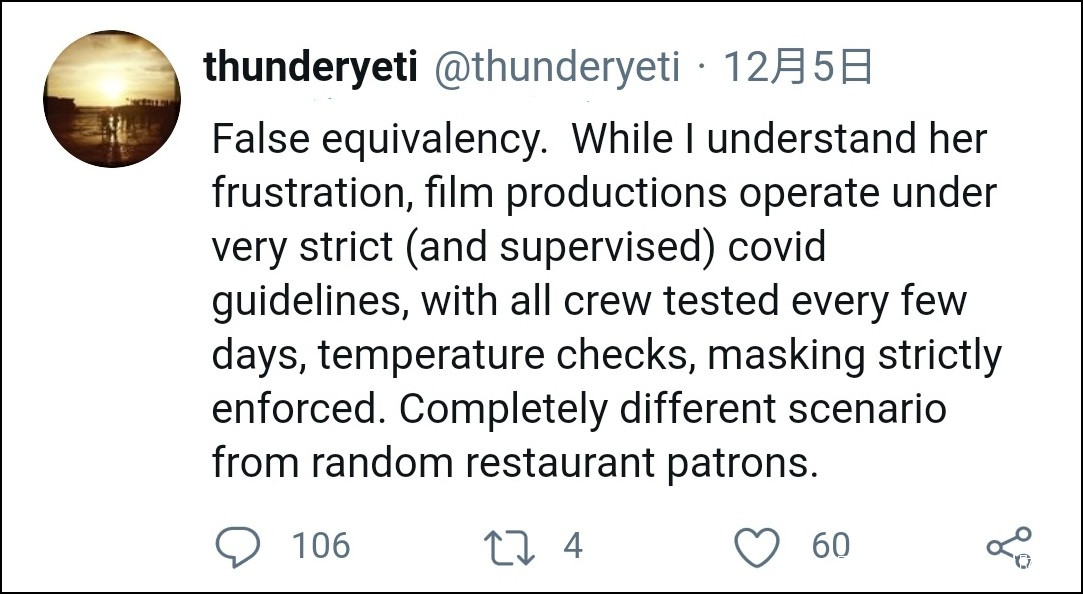Viewport: 1083px width, 594px height.
Task: Open thunderyeti's round profile avatar
Action: click(112, 99)
